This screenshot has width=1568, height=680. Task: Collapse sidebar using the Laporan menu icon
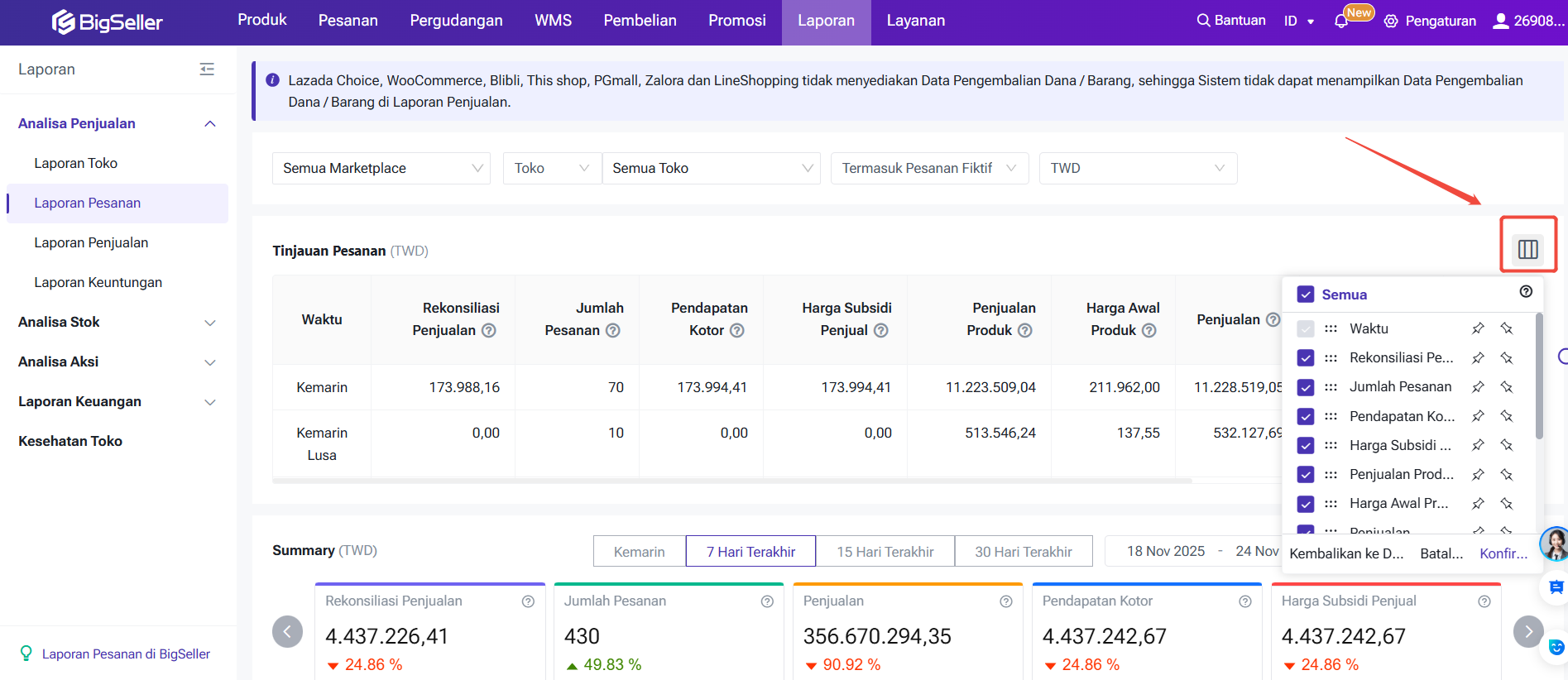coord(207,69)
